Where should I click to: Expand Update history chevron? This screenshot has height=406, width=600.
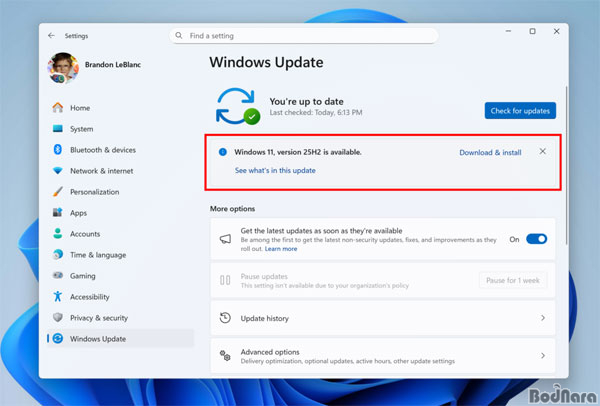click(543, 318)
